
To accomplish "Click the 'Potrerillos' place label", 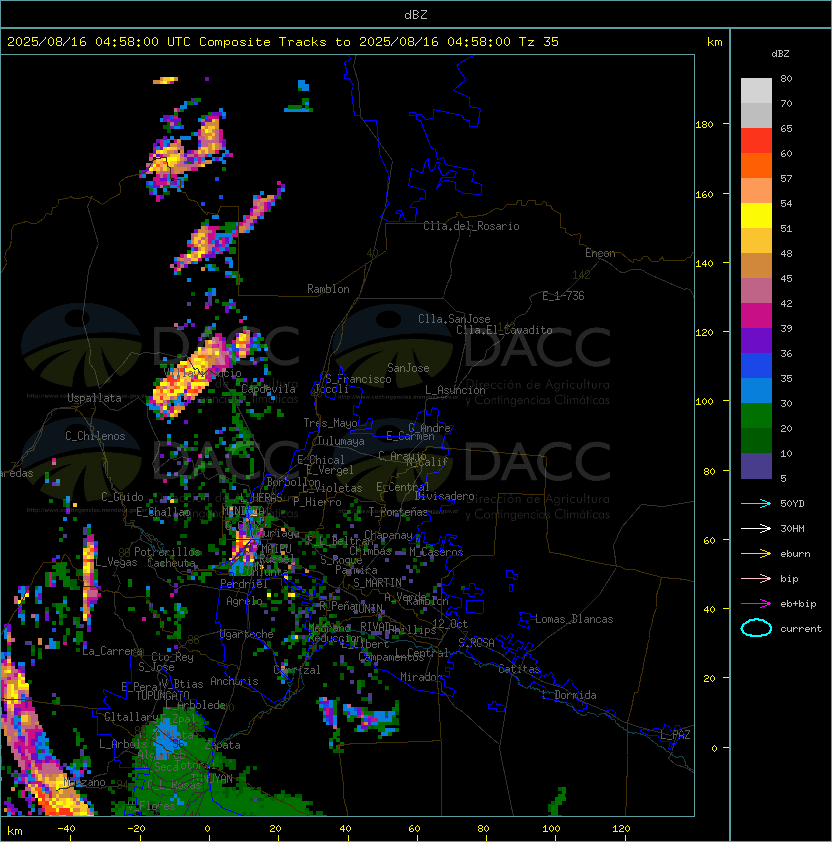I will click(x=167, y=552).
